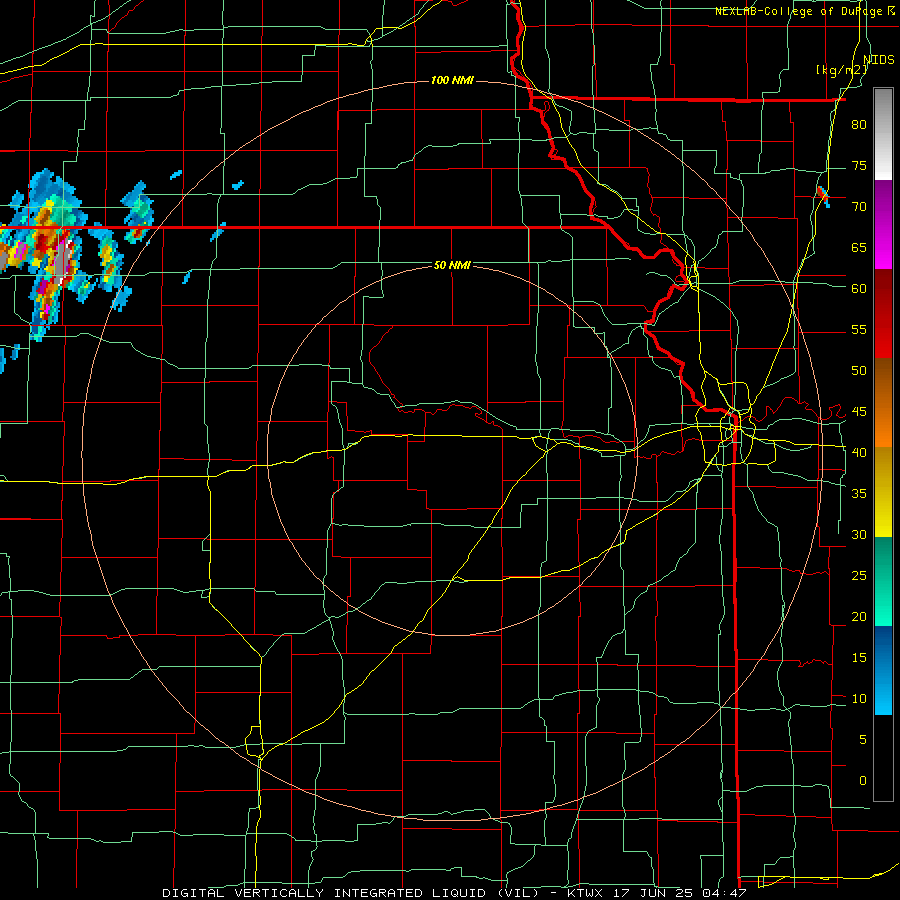The width and height of the screenshot is (900, 900).
Task: Click the [kg/m2] units label
Action: [842, 70]
